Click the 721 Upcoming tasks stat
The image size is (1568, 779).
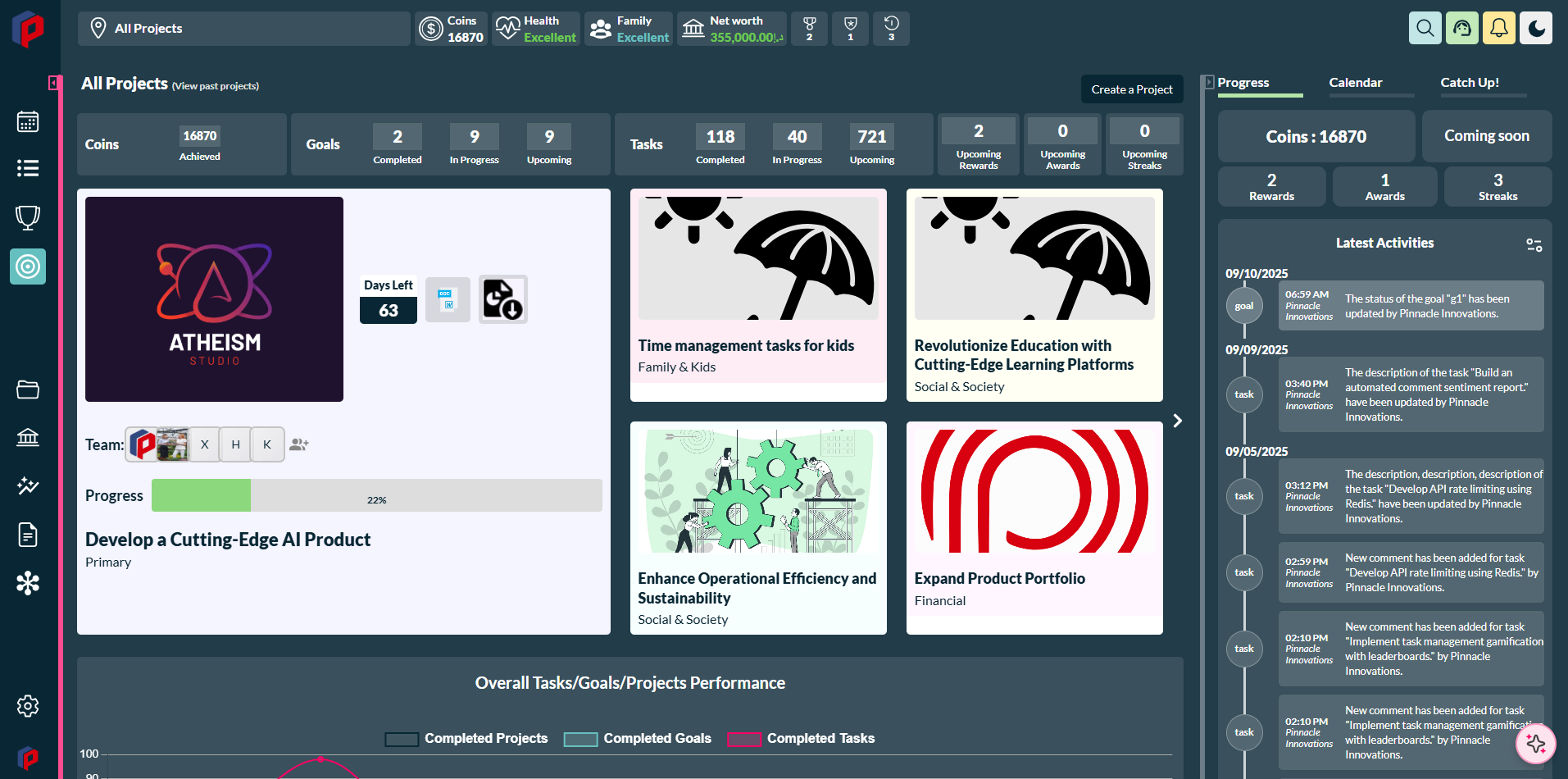click(x=872, y=144)
